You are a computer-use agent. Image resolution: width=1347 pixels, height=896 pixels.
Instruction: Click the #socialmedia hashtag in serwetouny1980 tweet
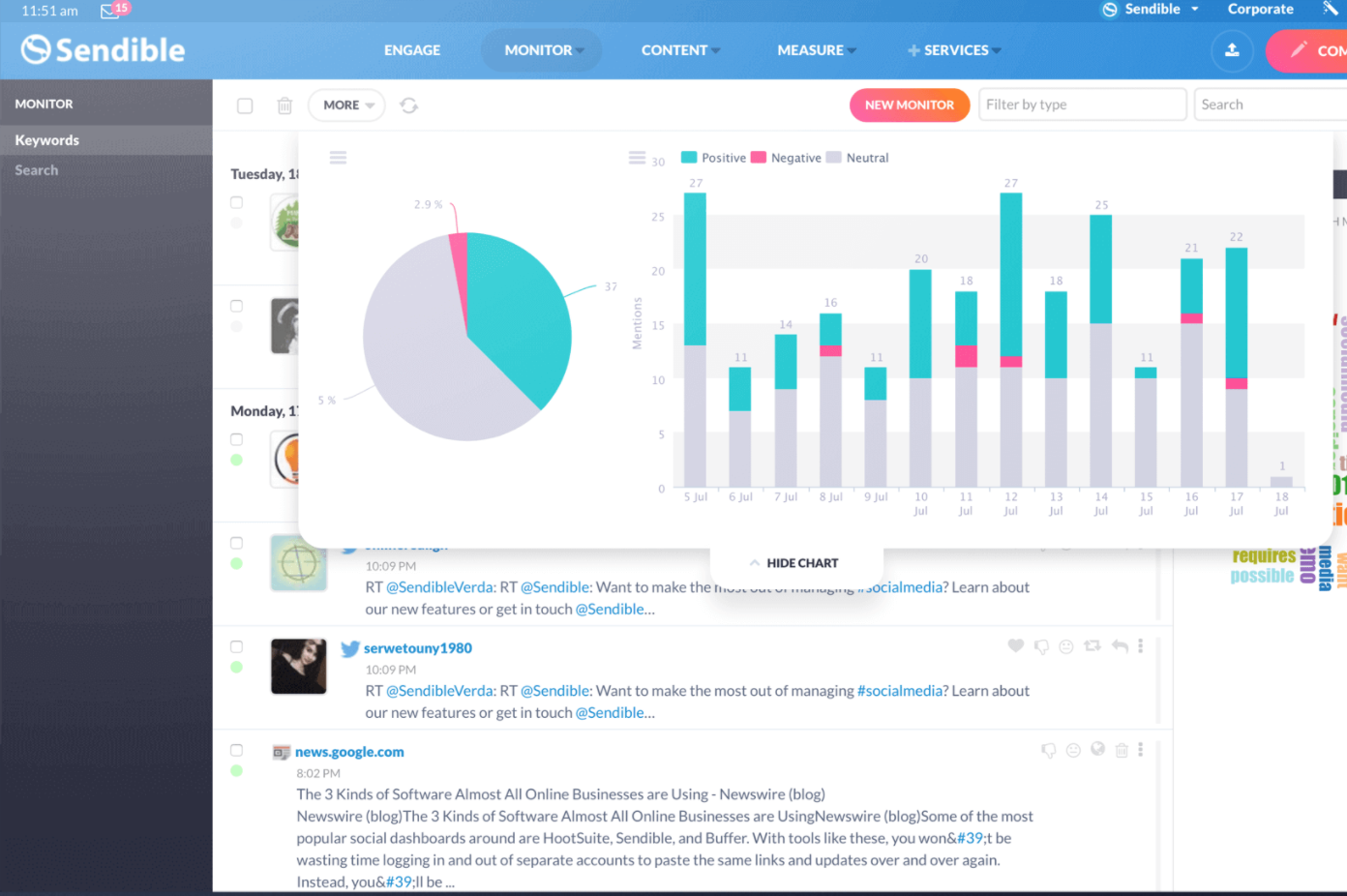pos(900,691)
